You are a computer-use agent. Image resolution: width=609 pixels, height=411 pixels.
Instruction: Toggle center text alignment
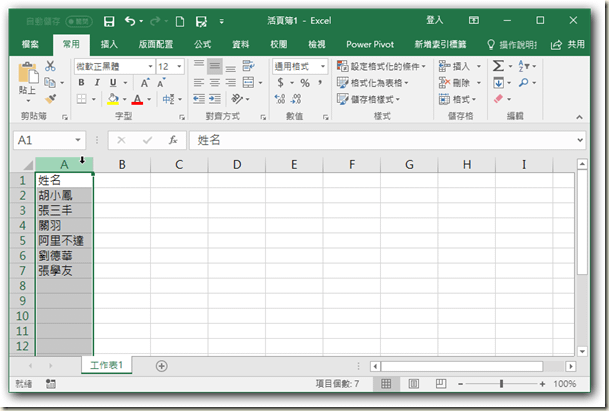[x=215, y=82]
